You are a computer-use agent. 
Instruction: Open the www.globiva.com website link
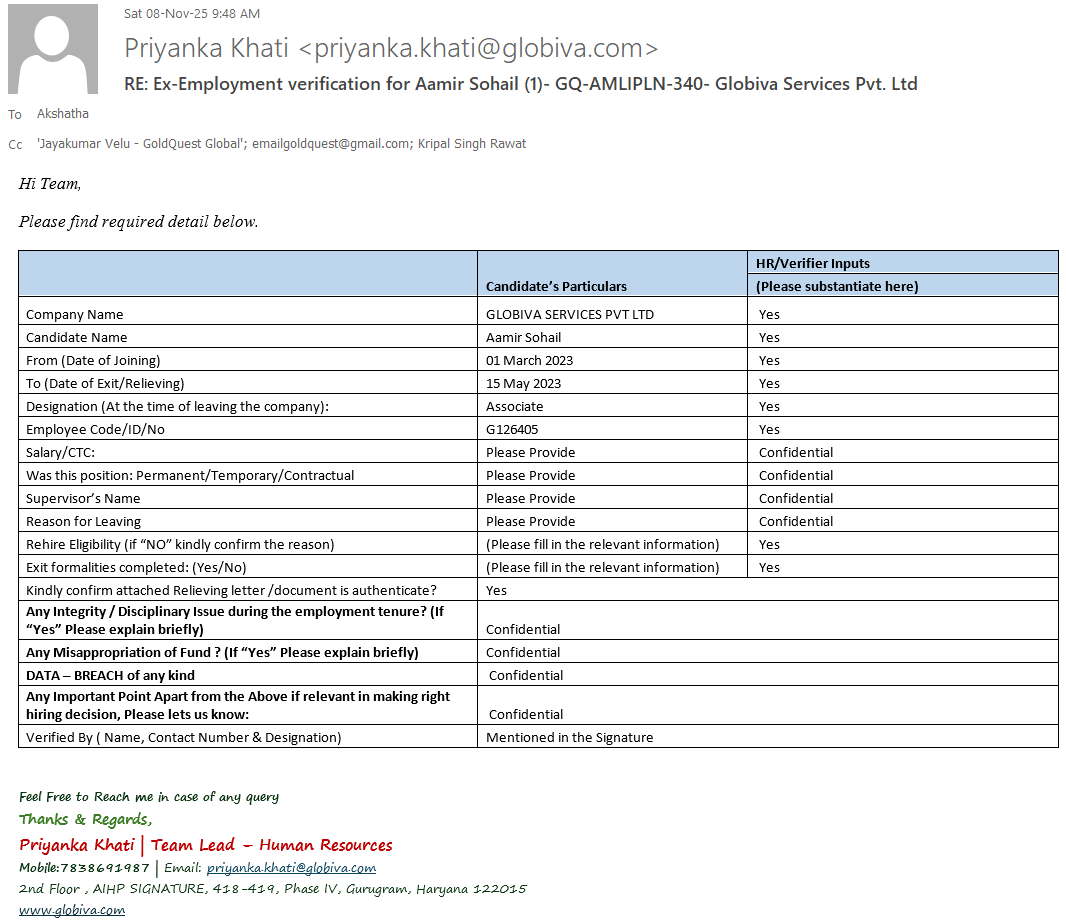point(72,910)
